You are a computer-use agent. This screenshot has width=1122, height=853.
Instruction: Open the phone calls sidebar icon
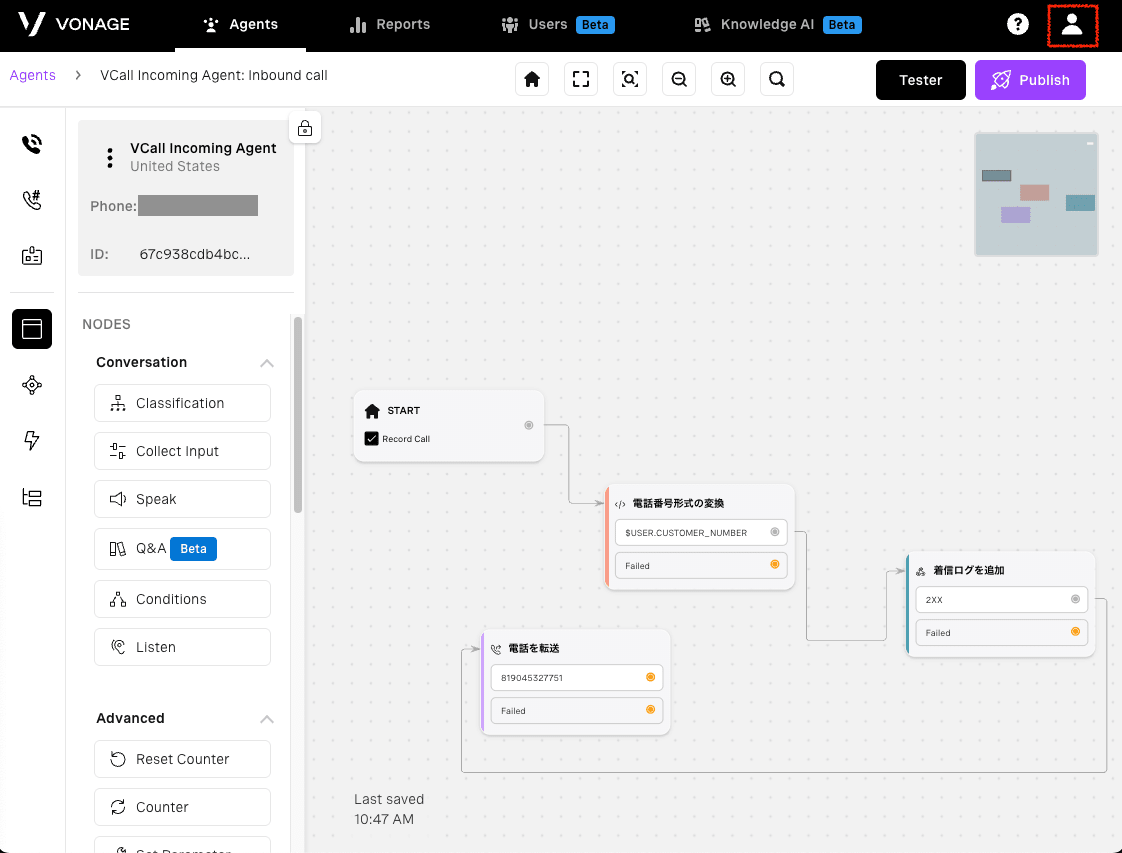pos(31,144)
